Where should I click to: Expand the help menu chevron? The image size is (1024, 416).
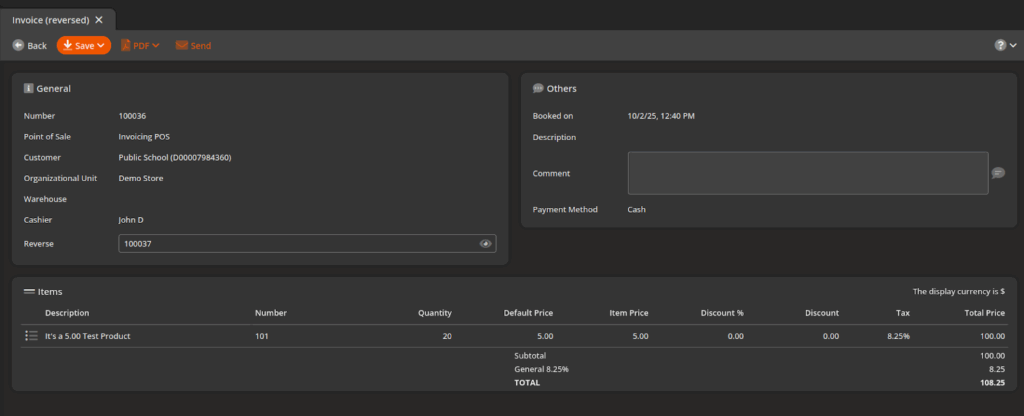click(1013, 45)
